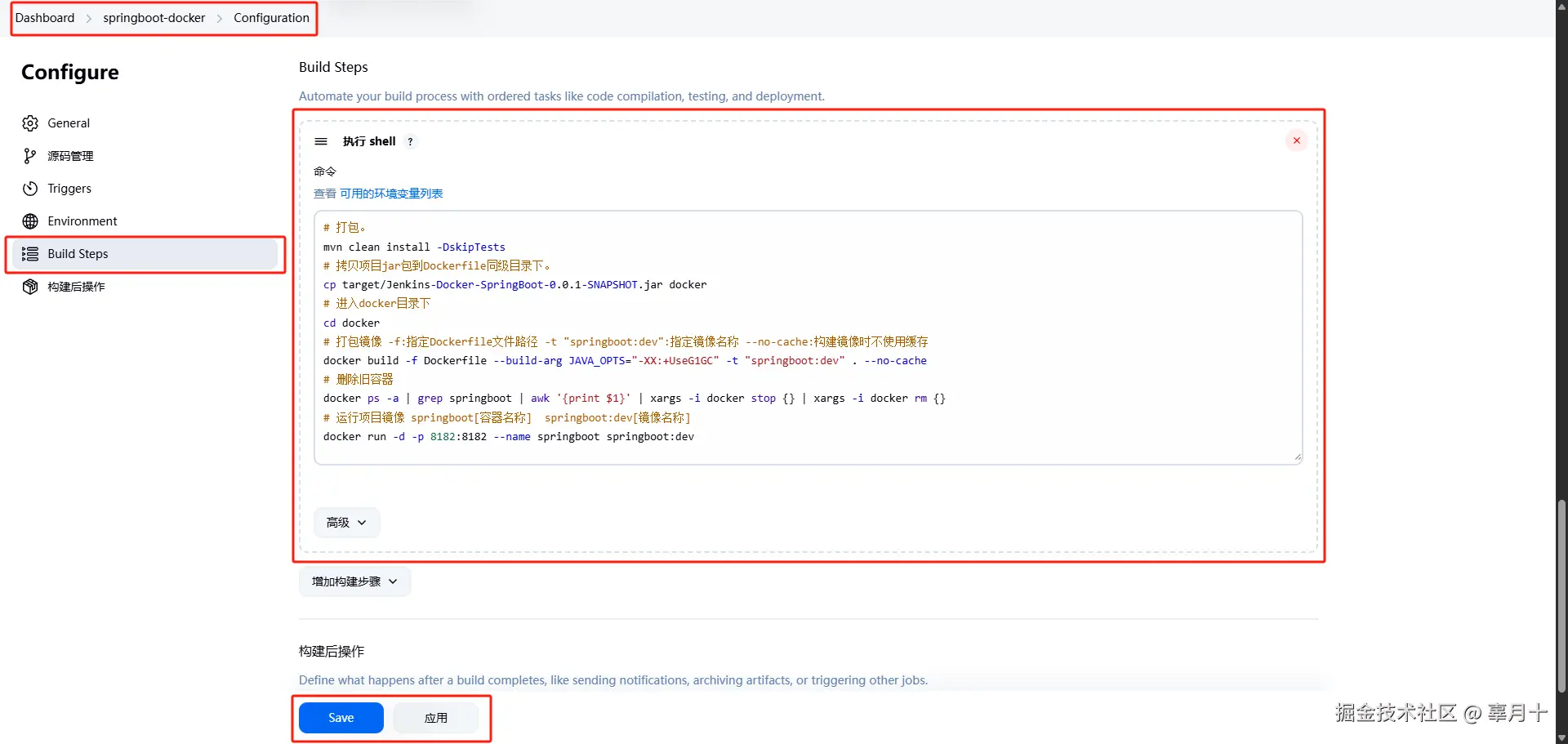Screen dimensions: 1568x744
Task: Click the 'Automate your build process' description
Action: [562, 96]
